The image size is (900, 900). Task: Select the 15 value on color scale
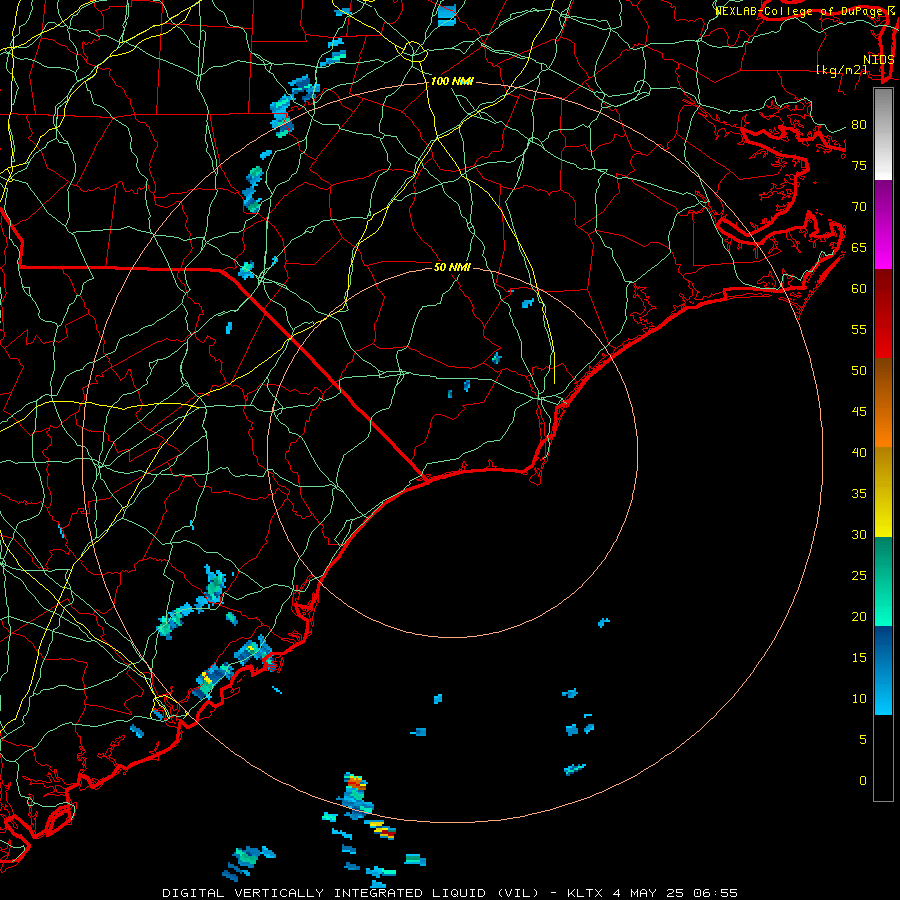click(859, 657)
